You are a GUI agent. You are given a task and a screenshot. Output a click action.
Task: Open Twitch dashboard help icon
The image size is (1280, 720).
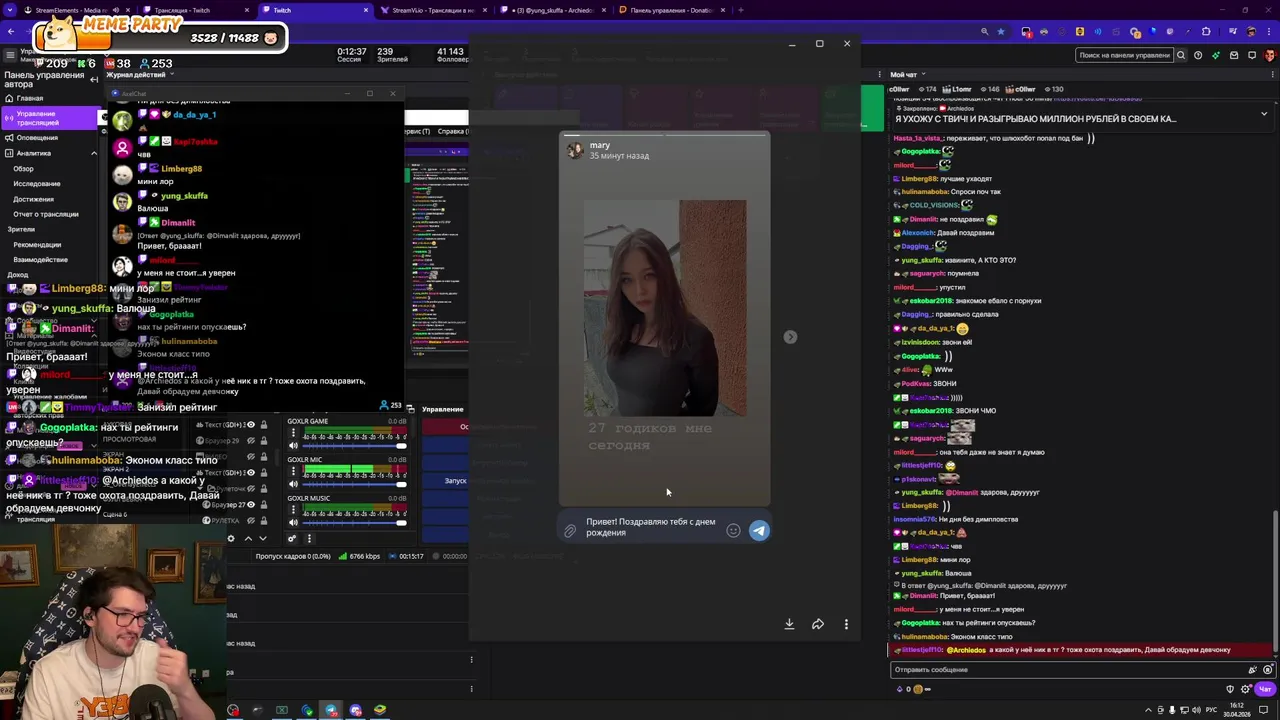(1198, 55)
